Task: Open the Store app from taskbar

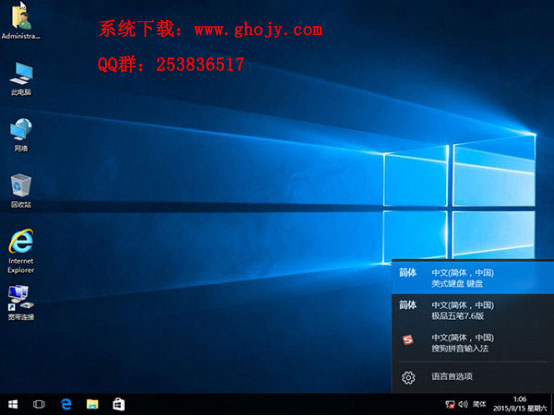Action: click(119, 404)
